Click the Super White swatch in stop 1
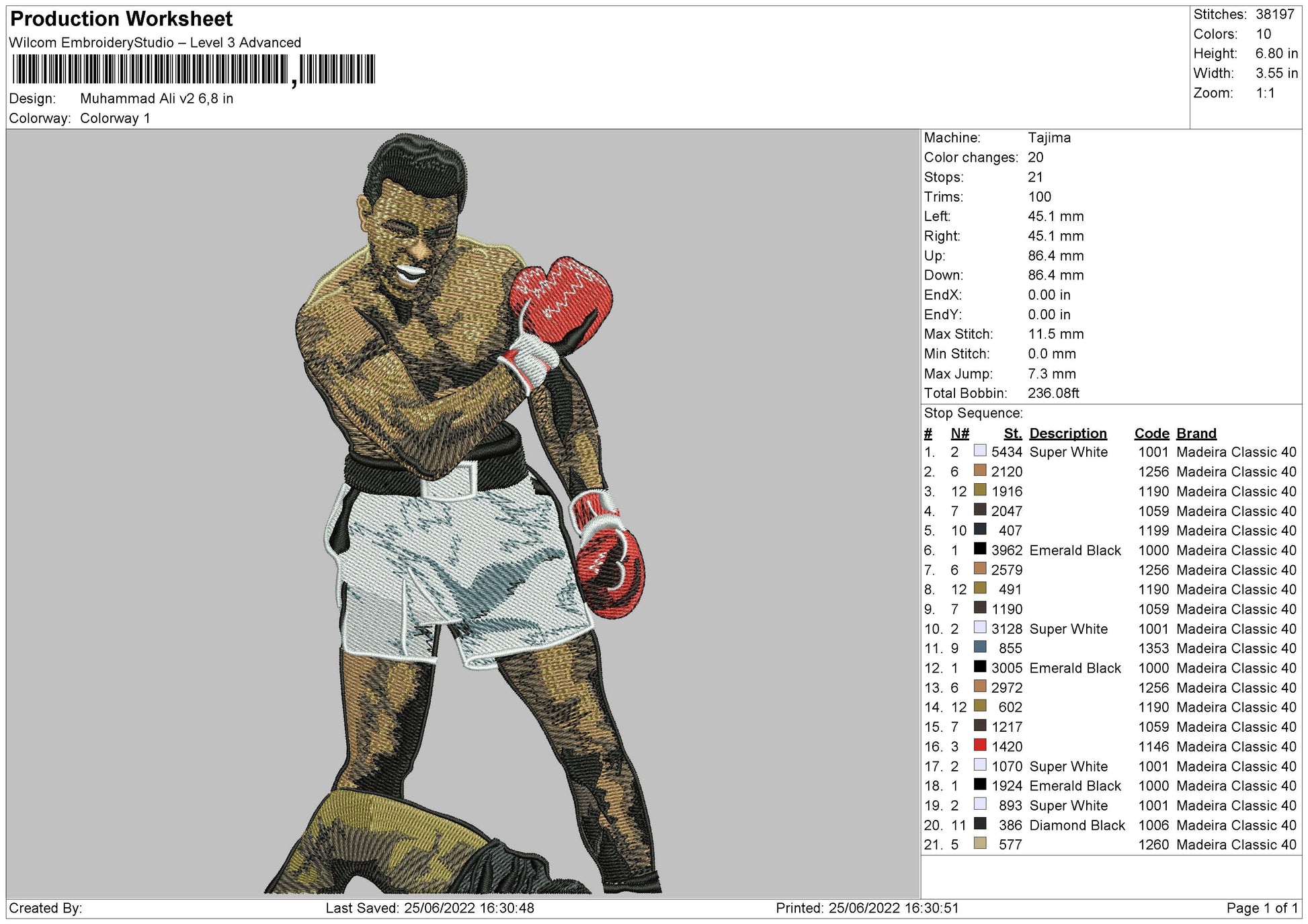 click(980, 451)
